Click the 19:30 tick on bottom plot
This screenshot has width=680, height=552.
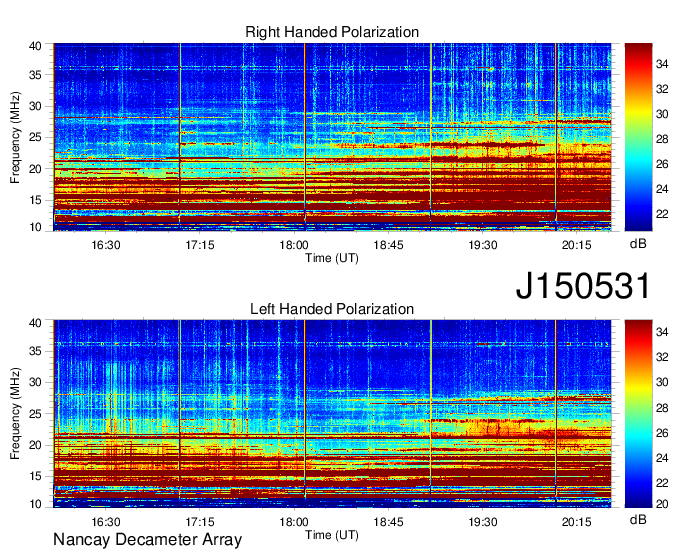[482, 522]
